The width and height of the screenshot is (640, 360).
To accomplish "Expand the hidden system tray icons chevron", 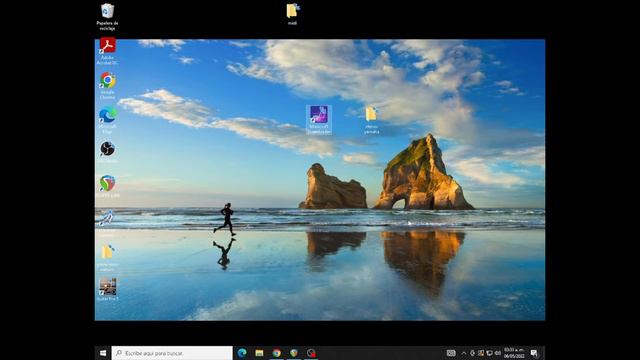I will [464, 353].
